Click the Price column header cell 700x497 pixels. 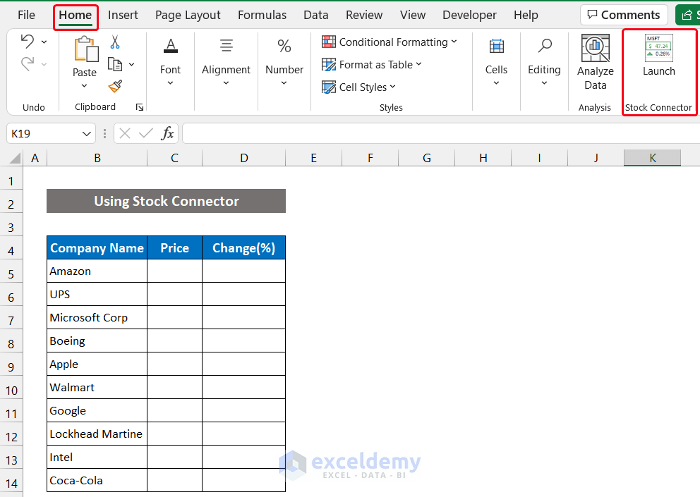[x=175, y=248]
